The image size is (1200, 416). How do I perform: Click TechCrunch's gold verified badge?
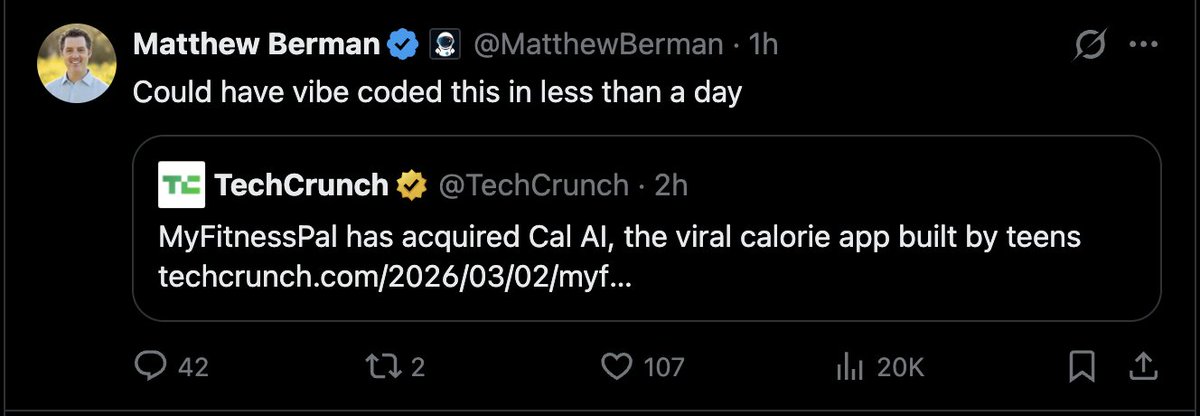click(409, 185)
